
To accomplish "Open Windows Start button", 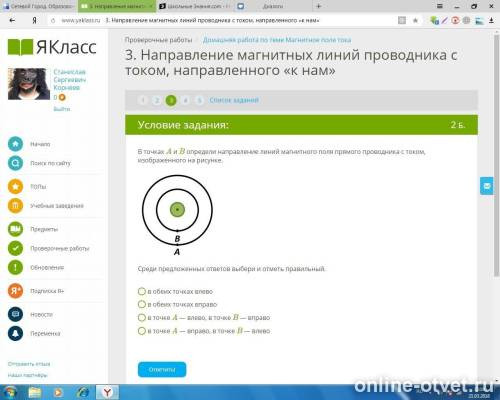I will point(10,392).
